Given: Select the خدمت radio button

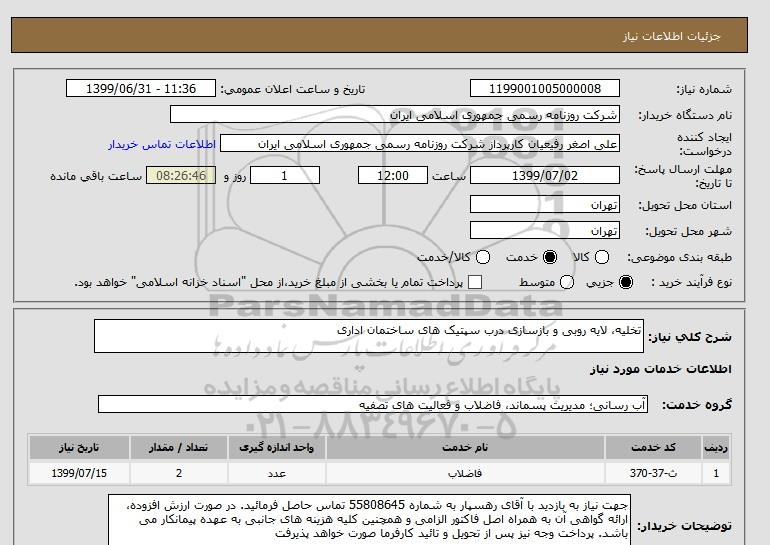Looking at the screenshot, I should [x=550, y=257].
